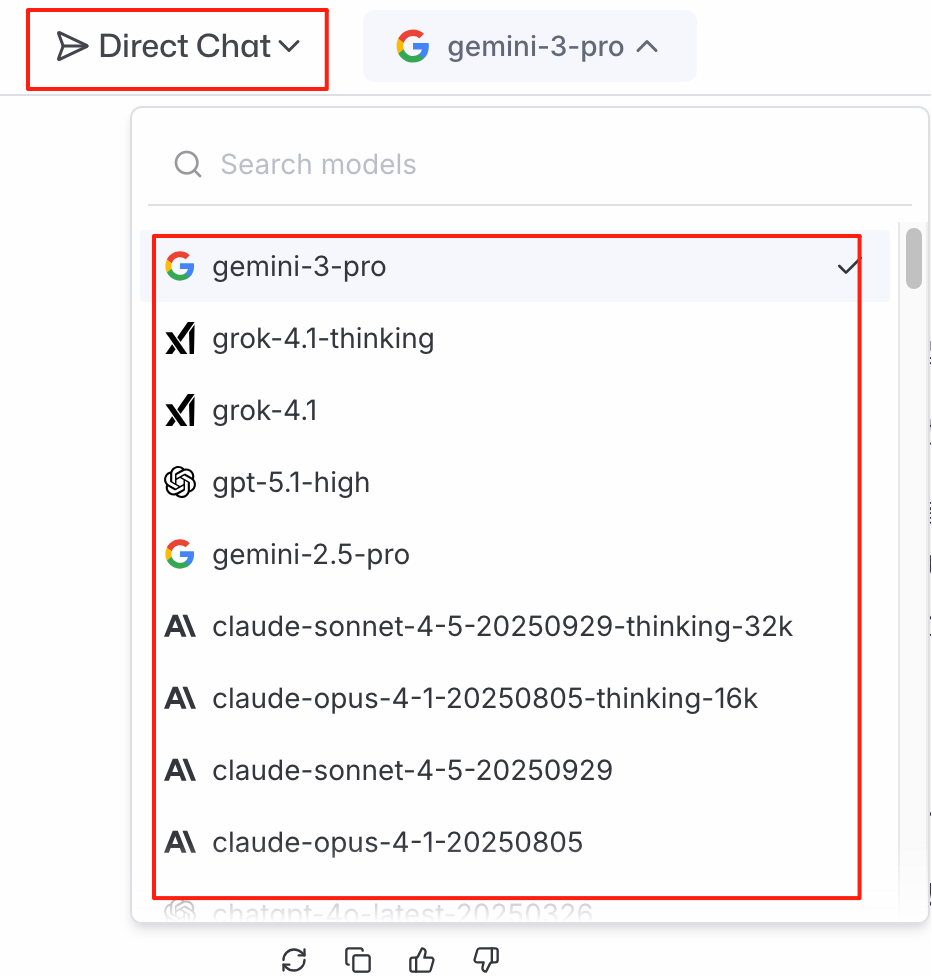Click the Google icon next to gemini-3-pro

pyautogui.click(x=180, y=267)
